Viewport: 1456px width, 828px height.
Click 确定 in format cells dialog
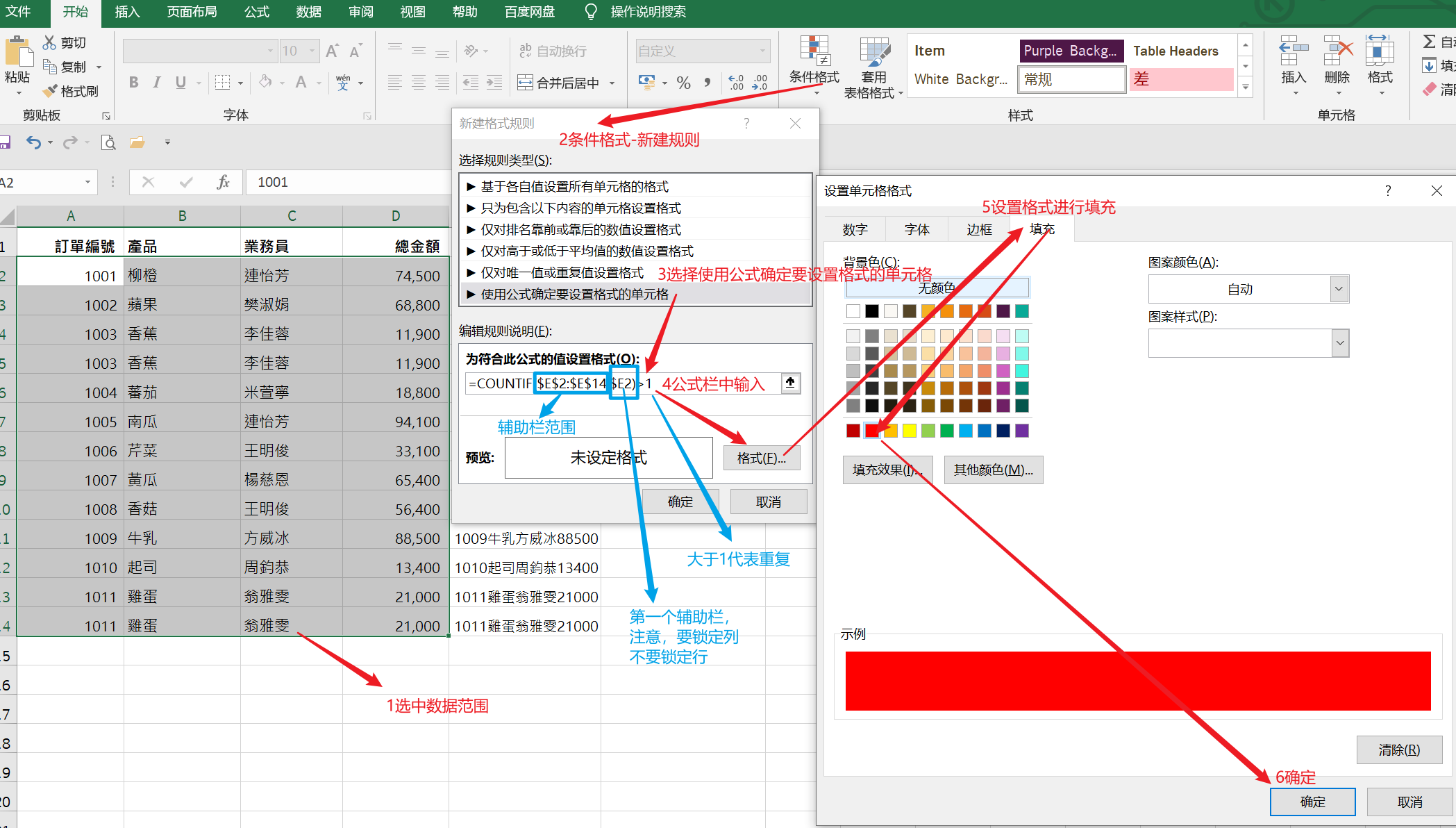coord(1312,802)
